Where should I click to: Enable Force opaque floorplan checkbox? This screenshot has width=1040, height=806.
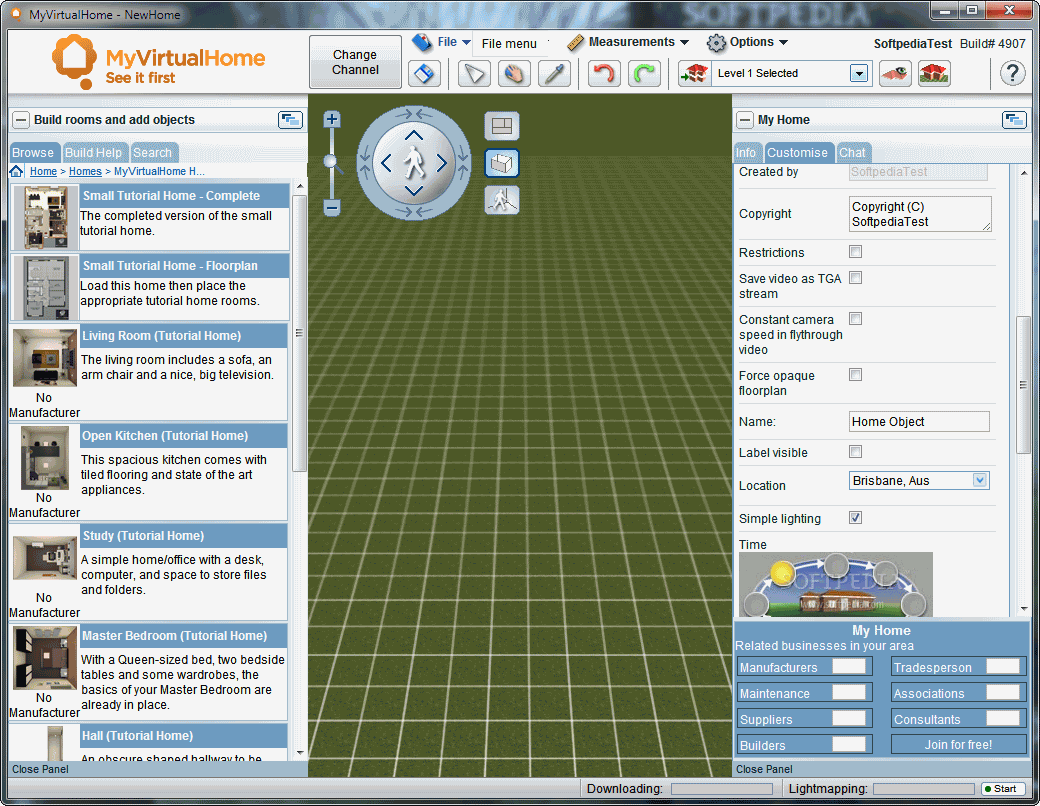856,374
